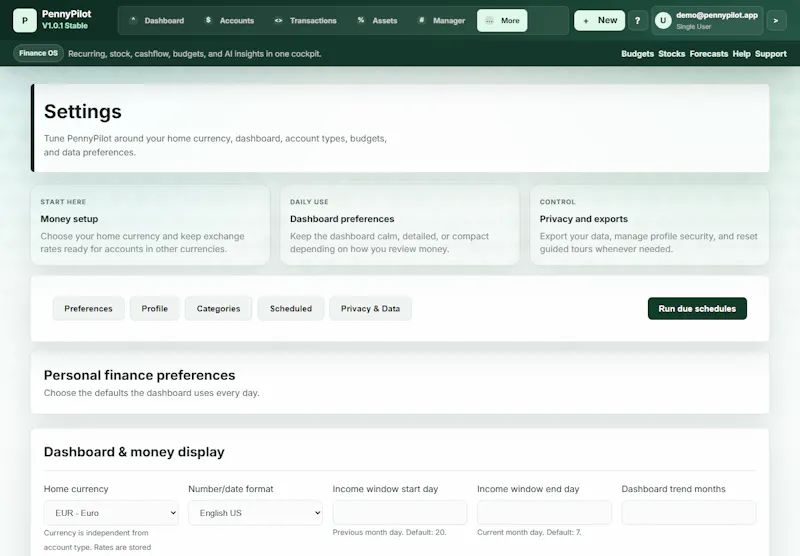The height and width of the screenshot is (556, 800).
Task: Open the More menu
Action: [502, 20]
